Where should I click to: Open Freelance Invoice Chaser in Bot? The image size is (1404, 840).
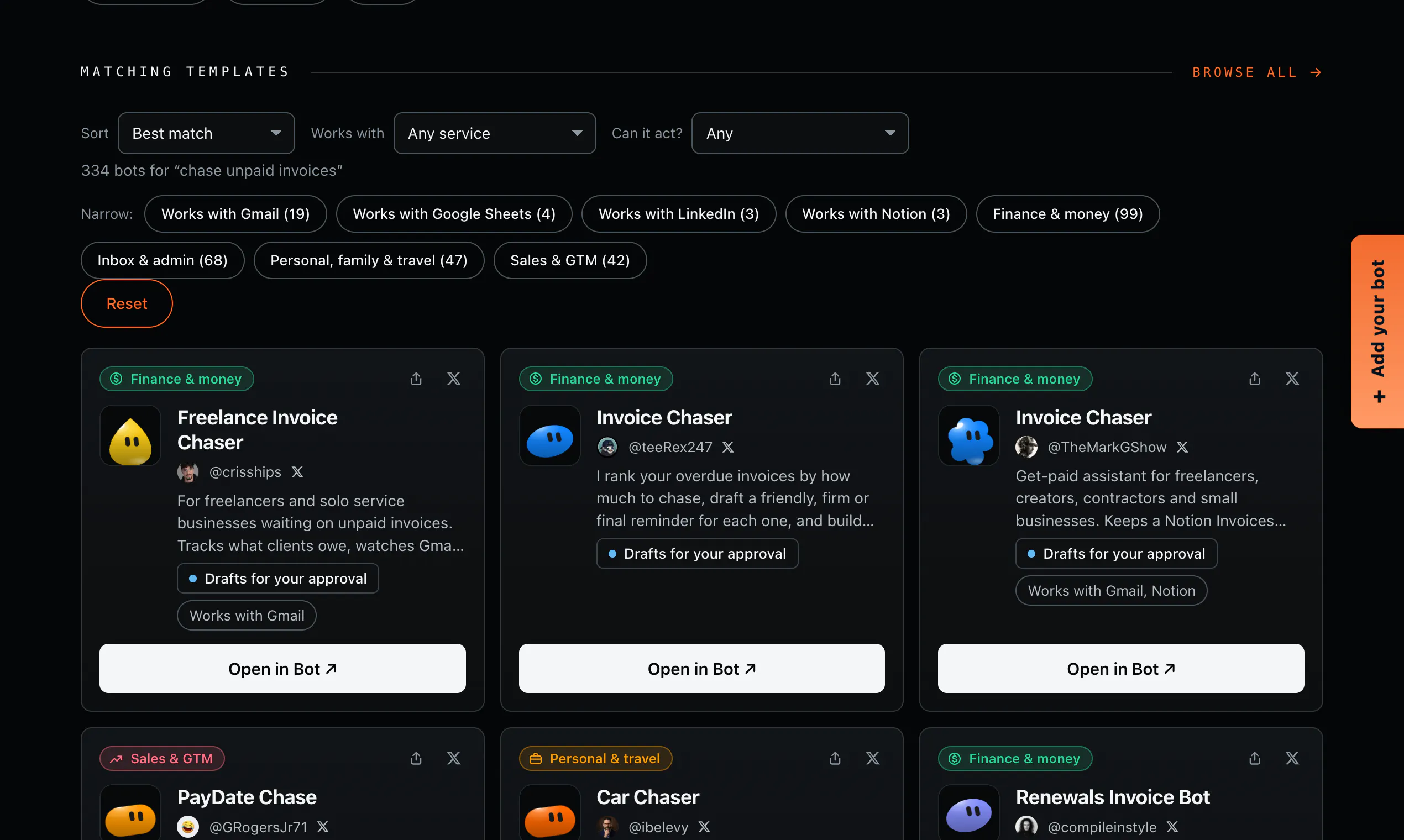[x=282, y=669]
